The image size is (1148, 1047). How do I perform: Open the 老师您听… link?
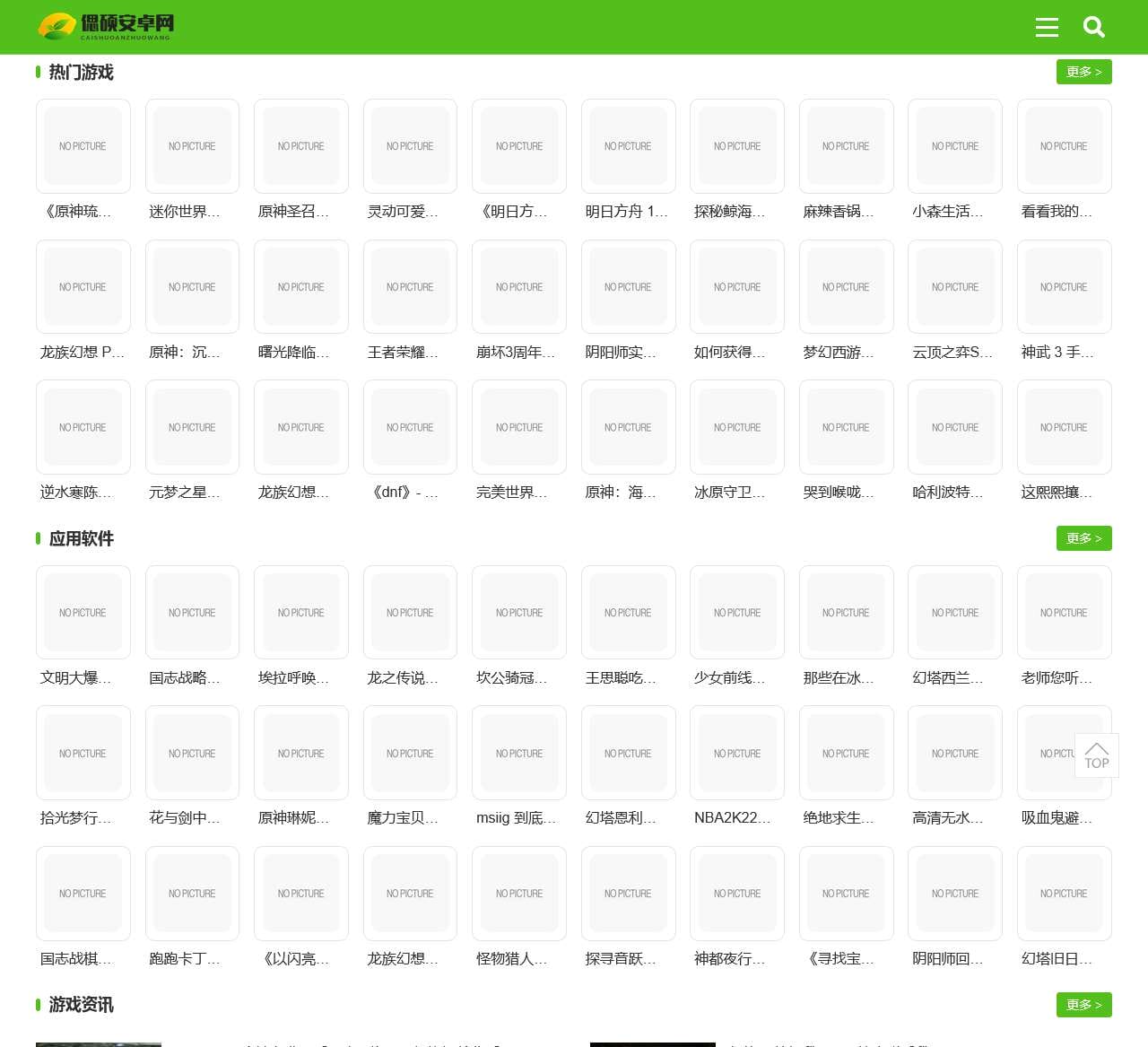point(1057,678)
